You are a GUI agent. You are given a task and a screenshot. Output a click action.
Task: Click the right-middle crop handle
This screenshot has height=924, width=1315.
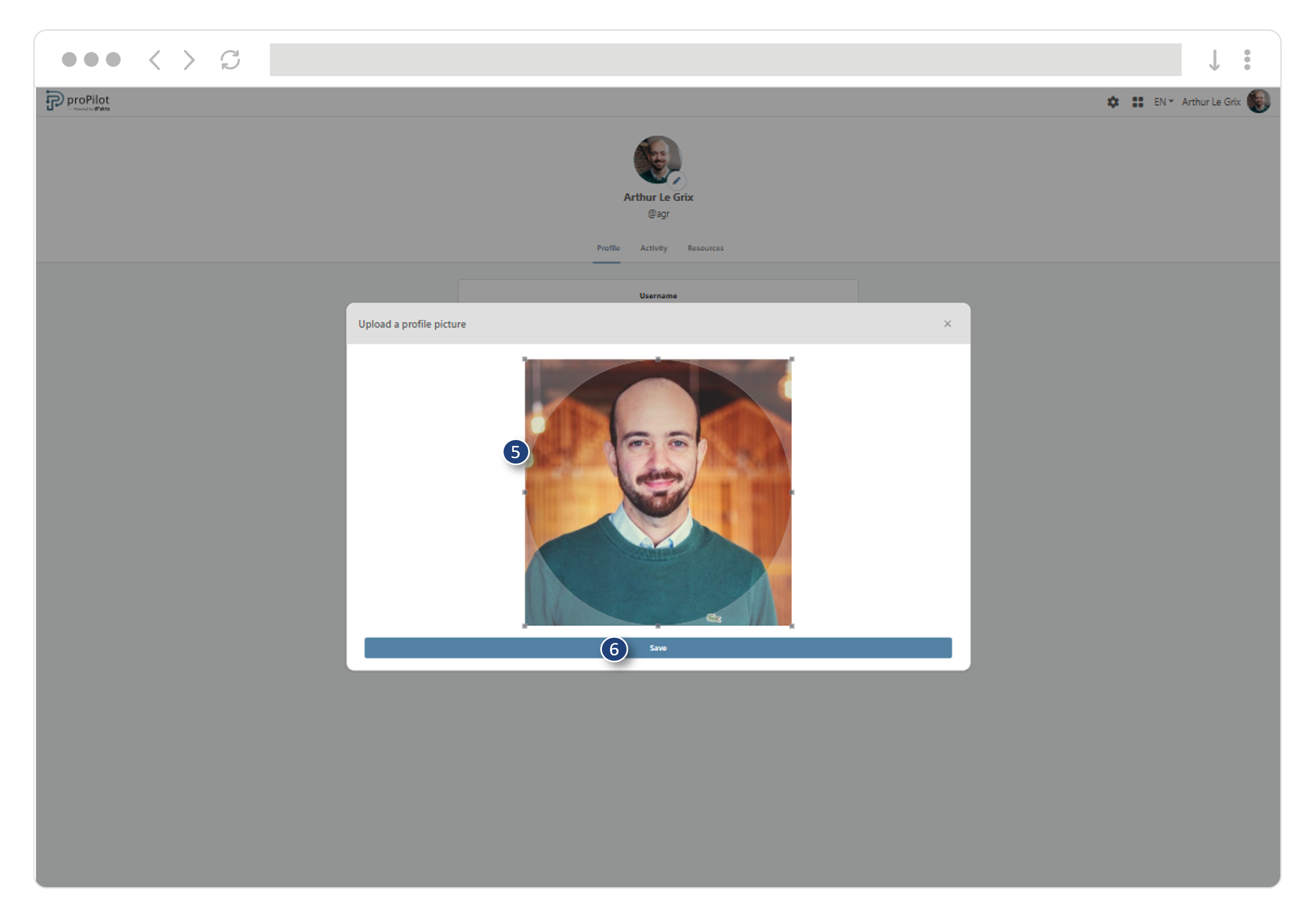coord(792,492)
